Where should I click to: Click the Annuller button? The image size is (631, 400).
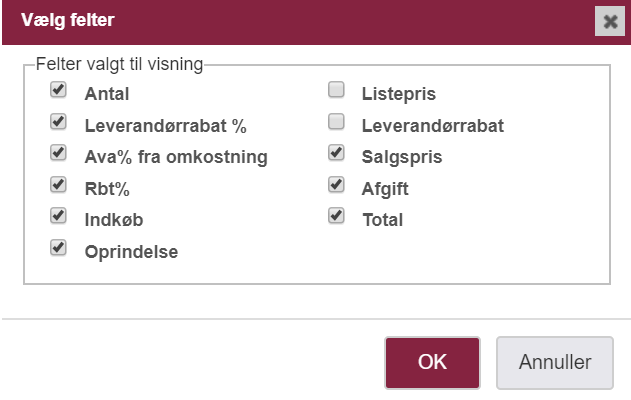(x=555, y=363)
